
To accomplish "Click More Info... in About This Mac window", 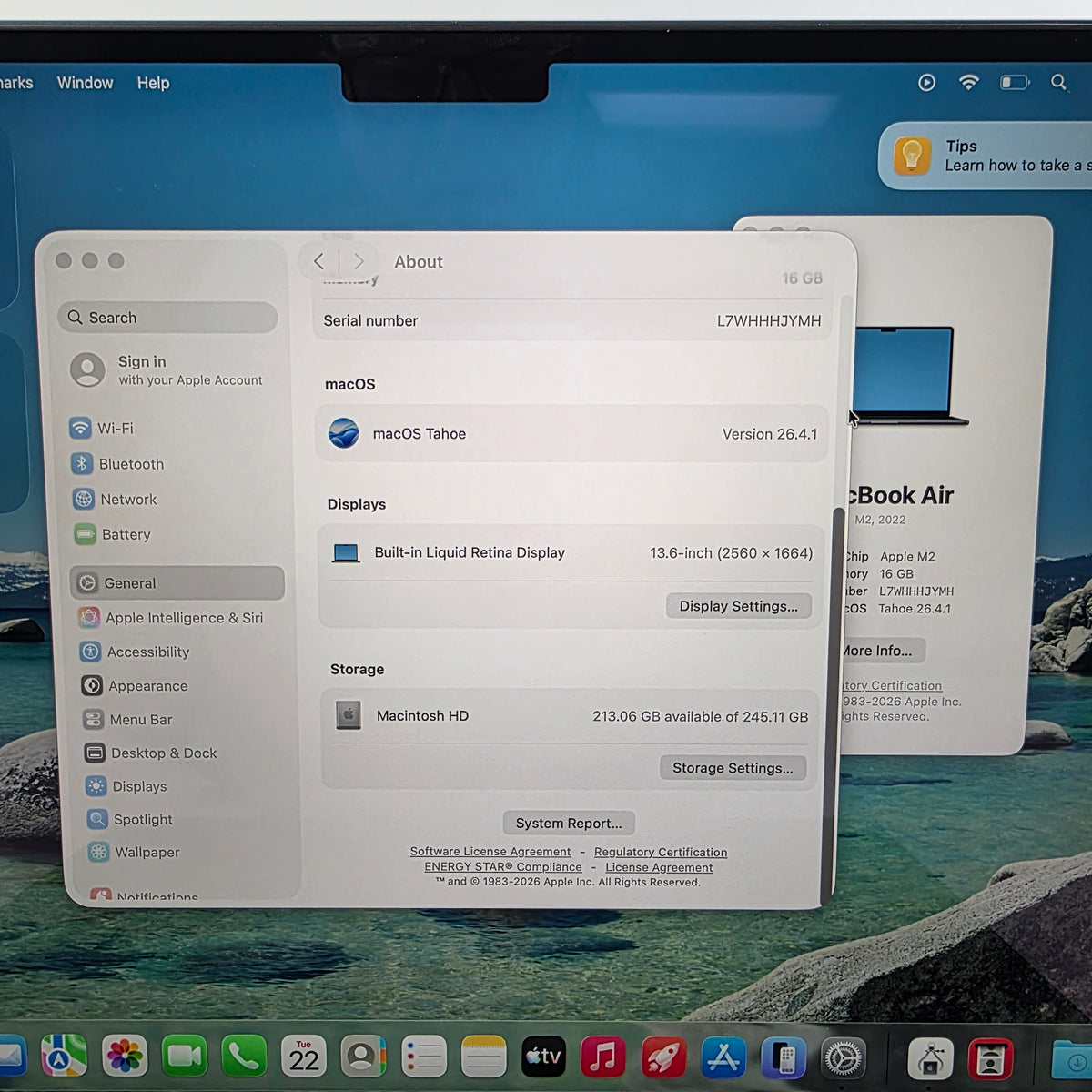I will (x=878, y=651).
